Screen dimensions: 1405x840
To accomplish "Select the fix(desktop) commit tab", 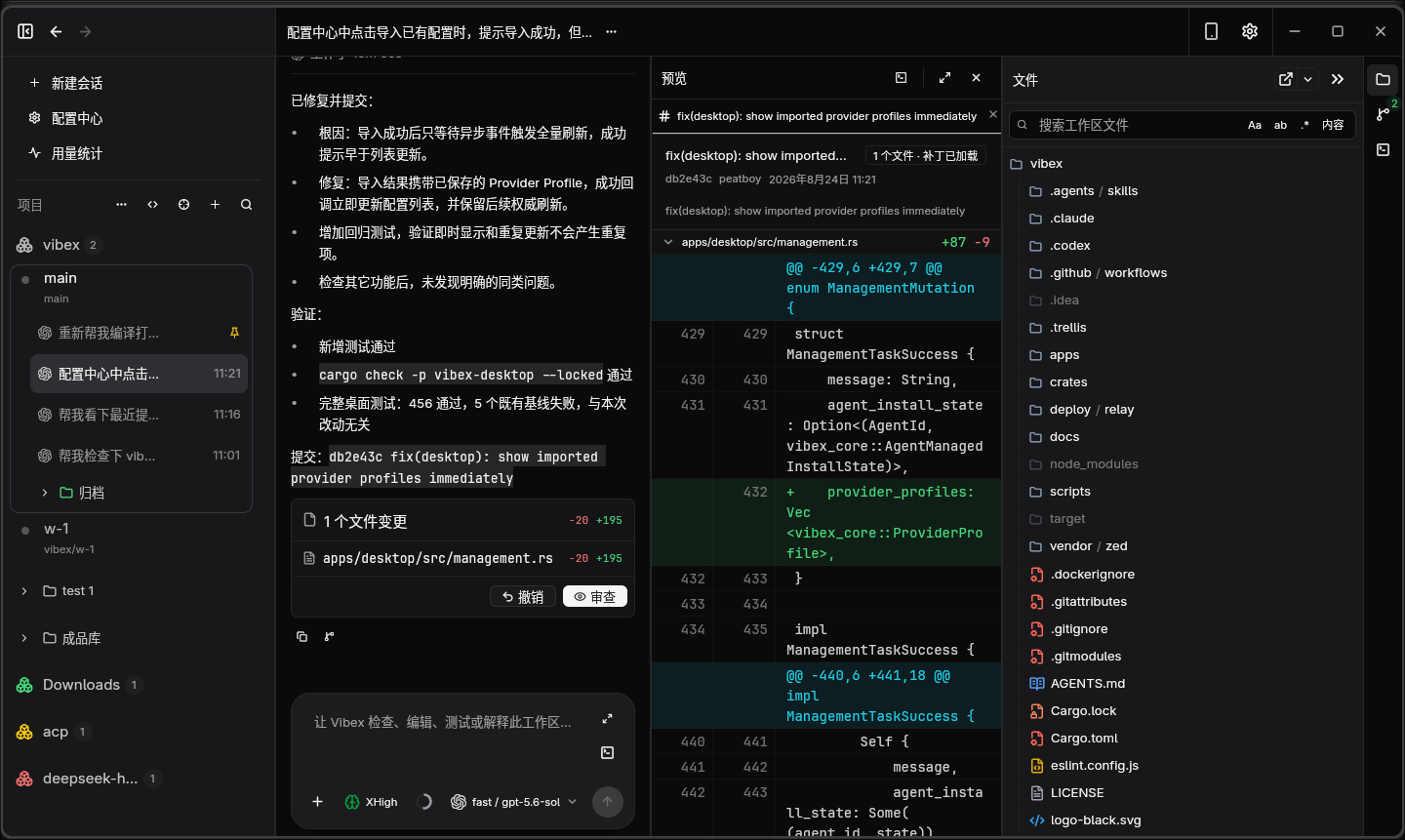I will click(819, 116).
